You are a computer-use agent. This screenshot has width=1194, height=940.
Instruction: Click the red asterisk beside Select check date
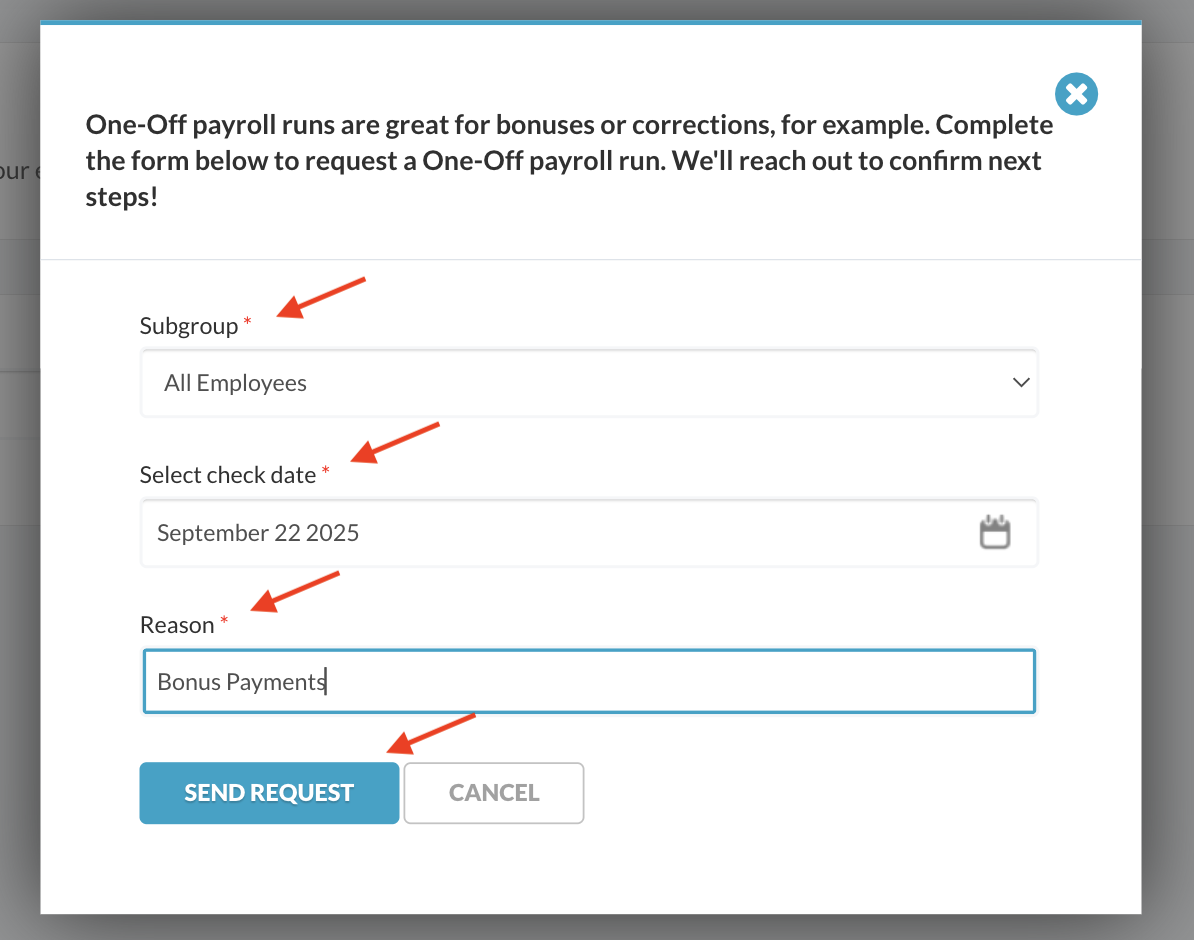click(x=325, y=472)
